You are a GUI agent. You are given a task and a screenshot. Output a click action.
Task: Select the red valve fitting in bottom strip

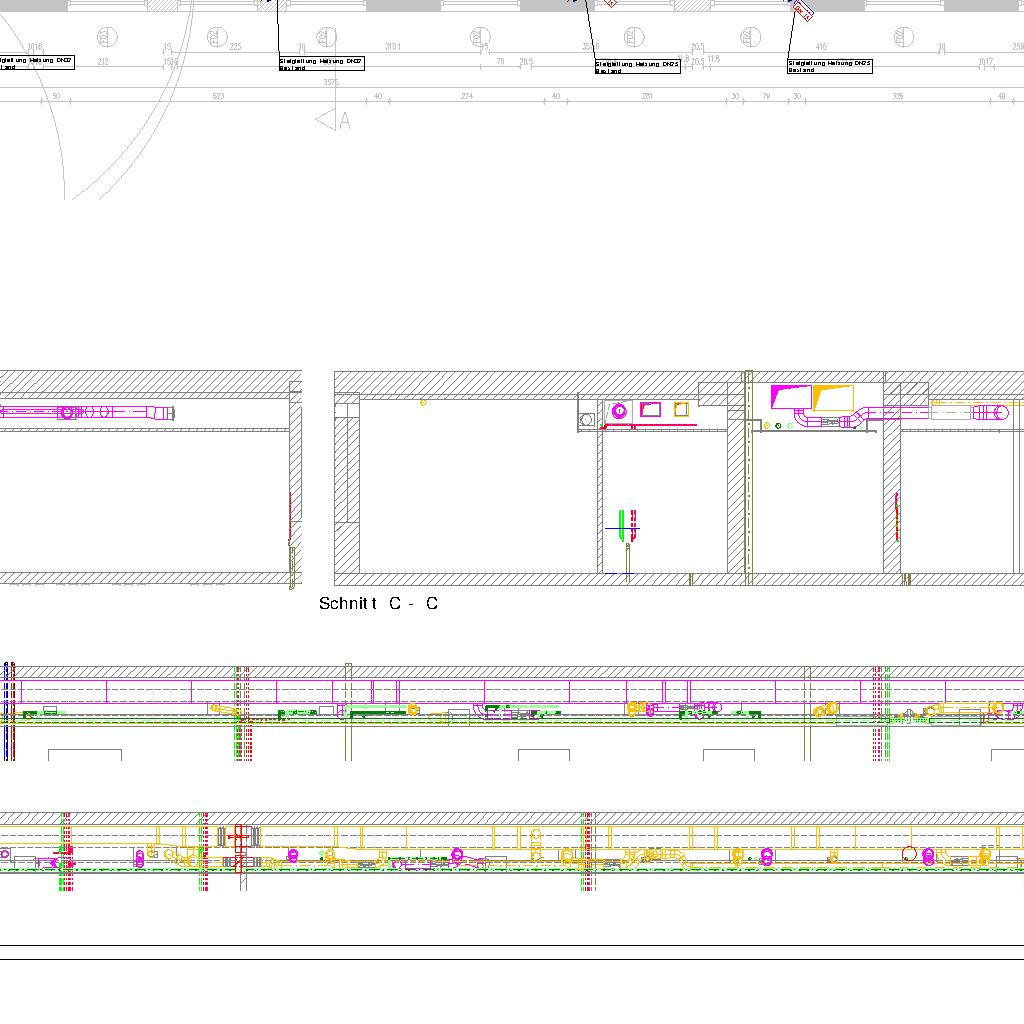tap(239, 847)
